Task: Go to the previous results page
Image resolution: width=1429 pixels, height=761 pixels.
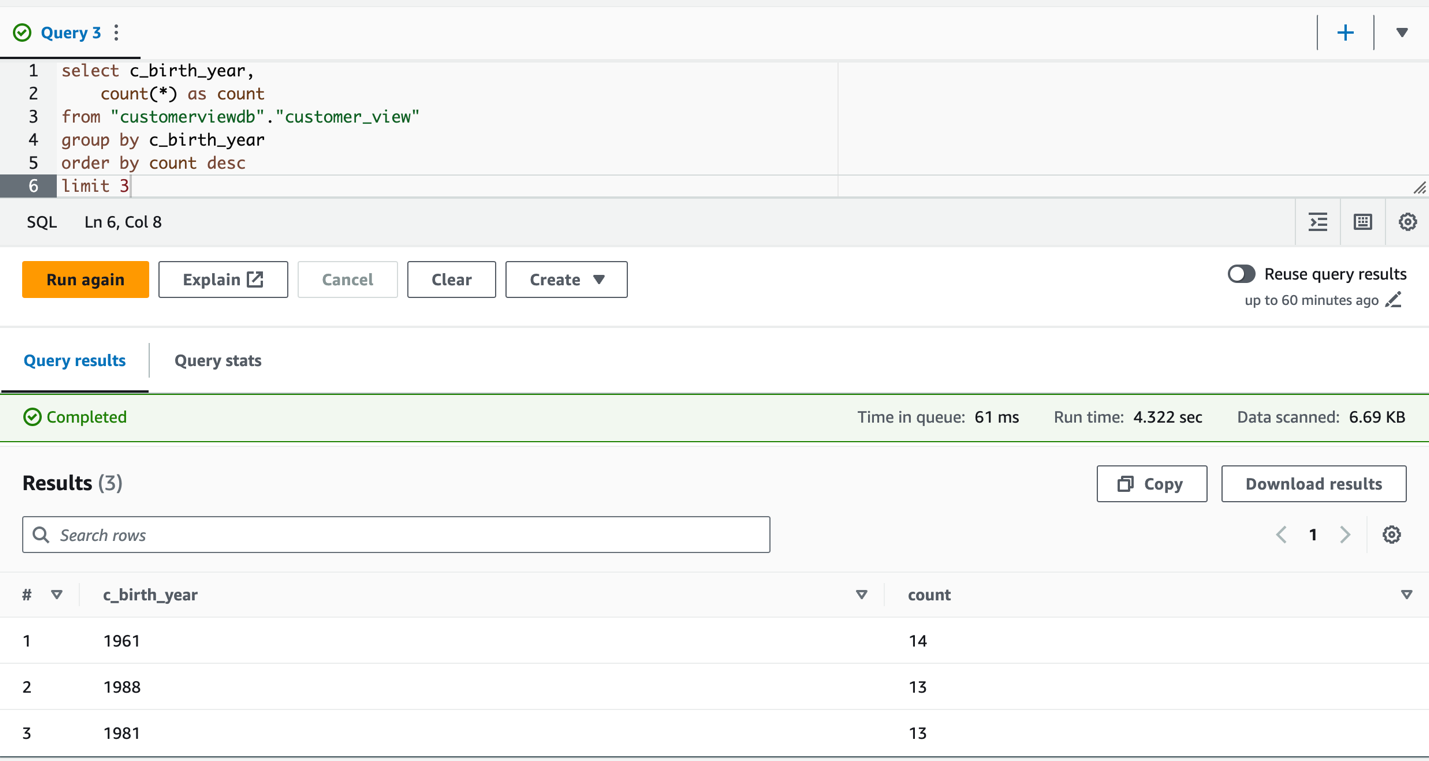Action: 1281,535
